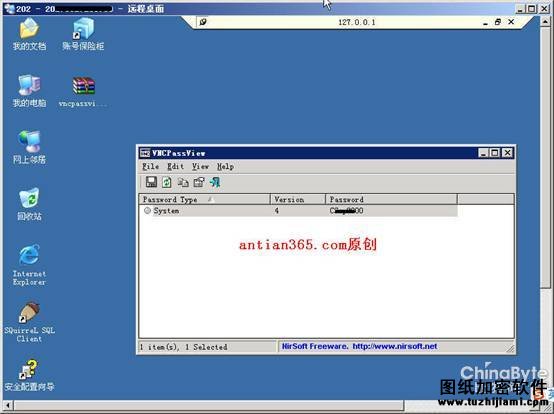Open the View menu
Screen dimensions: 554x414
click(200, 166)
